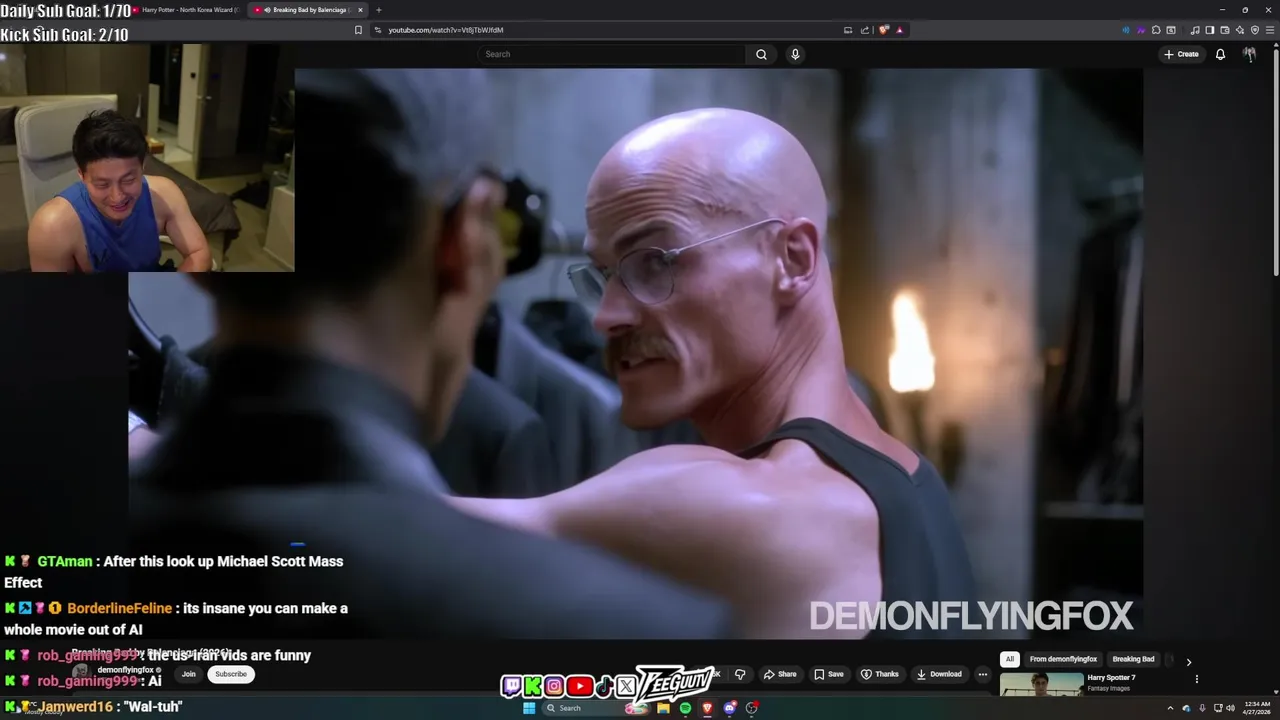Open File Explorer from the taskbar
This screenshot has width=1280, height=720.
click(663, 708)
